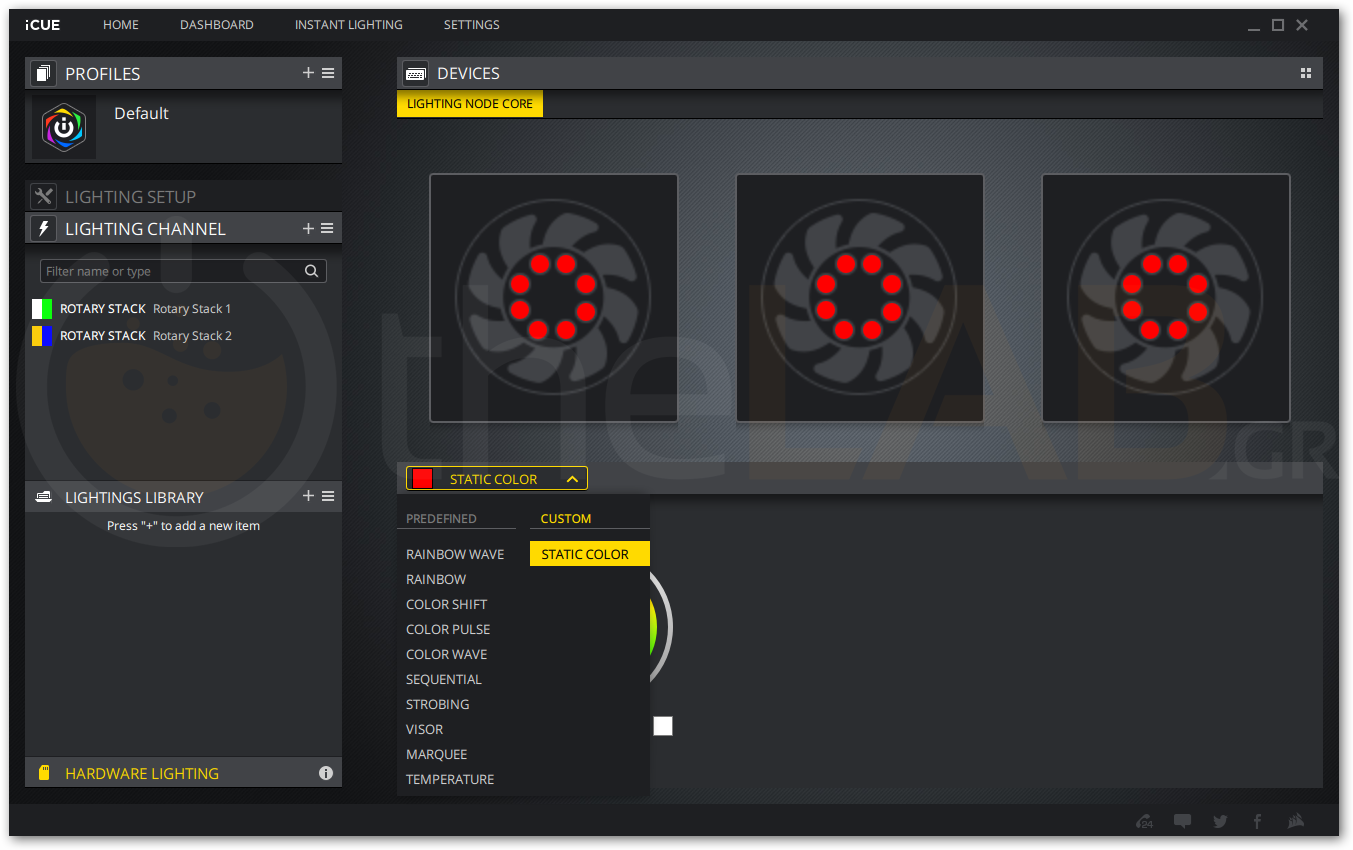Go to the DASHBOARD tab
The height and width of the screenshot is (850, 1353).
217,25
